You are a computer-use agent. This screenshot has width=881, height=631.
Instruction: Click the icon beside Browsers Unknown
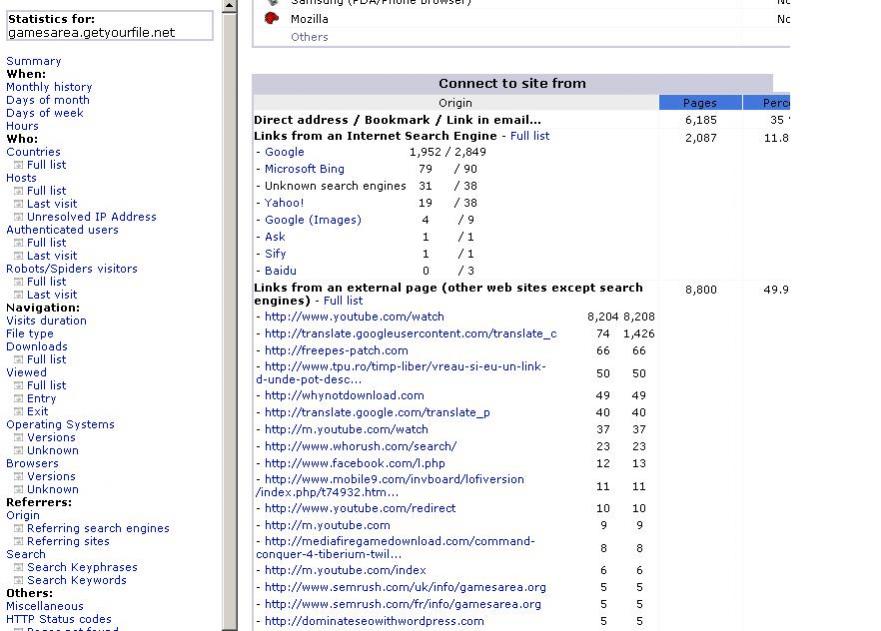click(x=19, y=489)
